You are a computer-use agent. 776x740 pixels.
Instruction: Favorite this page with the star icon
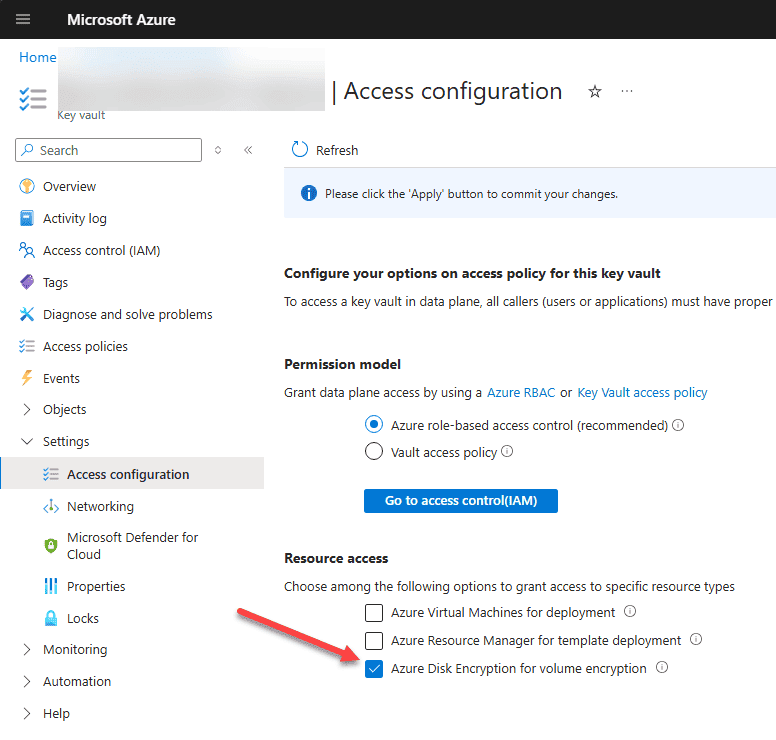(595, 92)
